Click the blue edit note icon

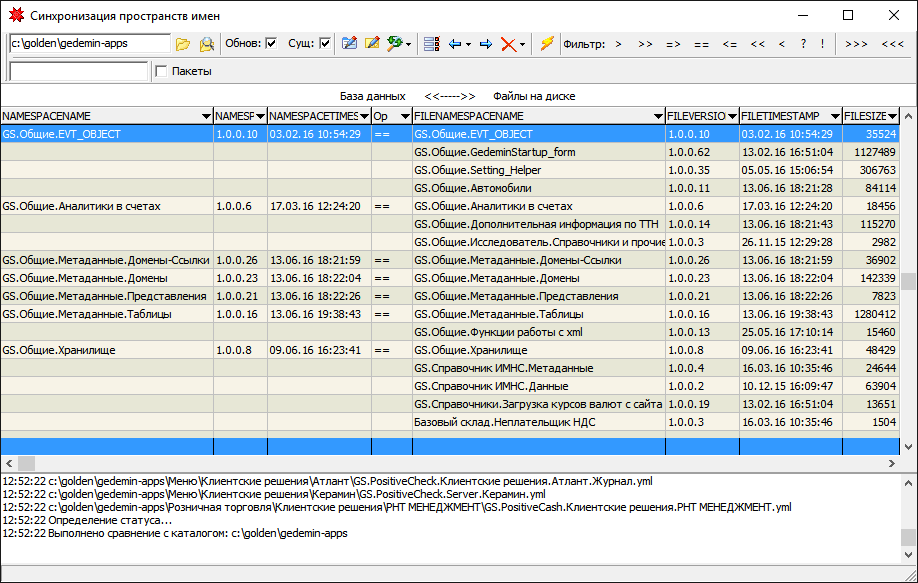click(x=349, y=44)
